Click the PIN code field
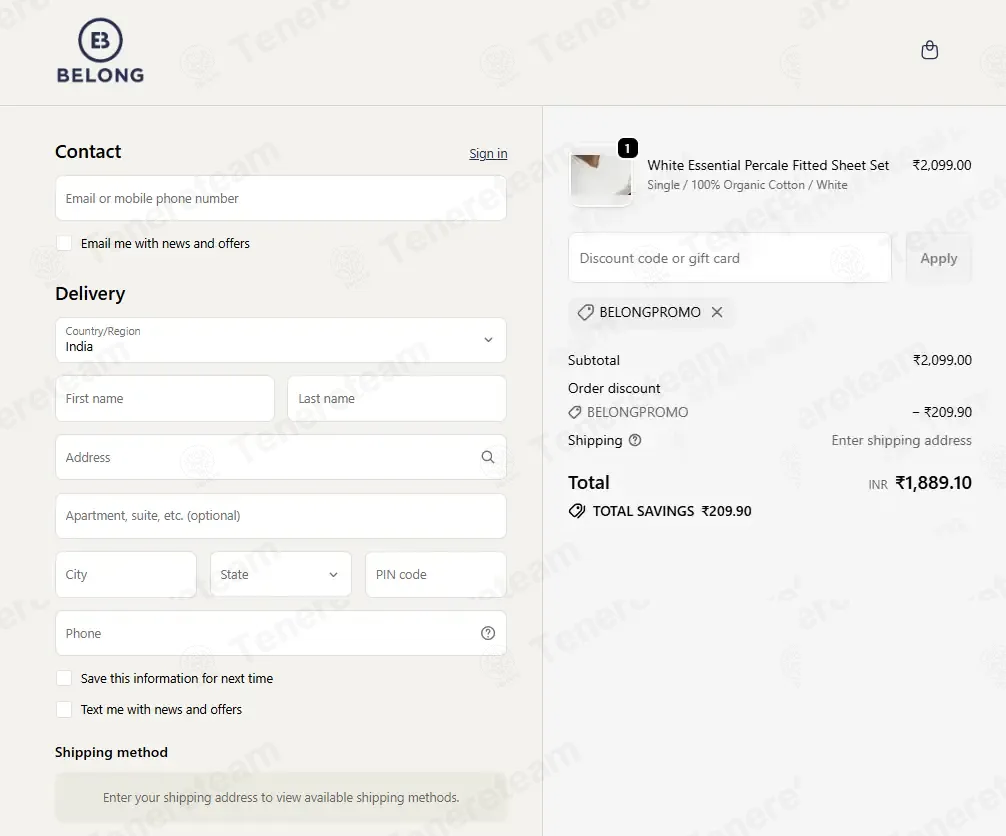Screen dimensions: 1006x836 436,574
